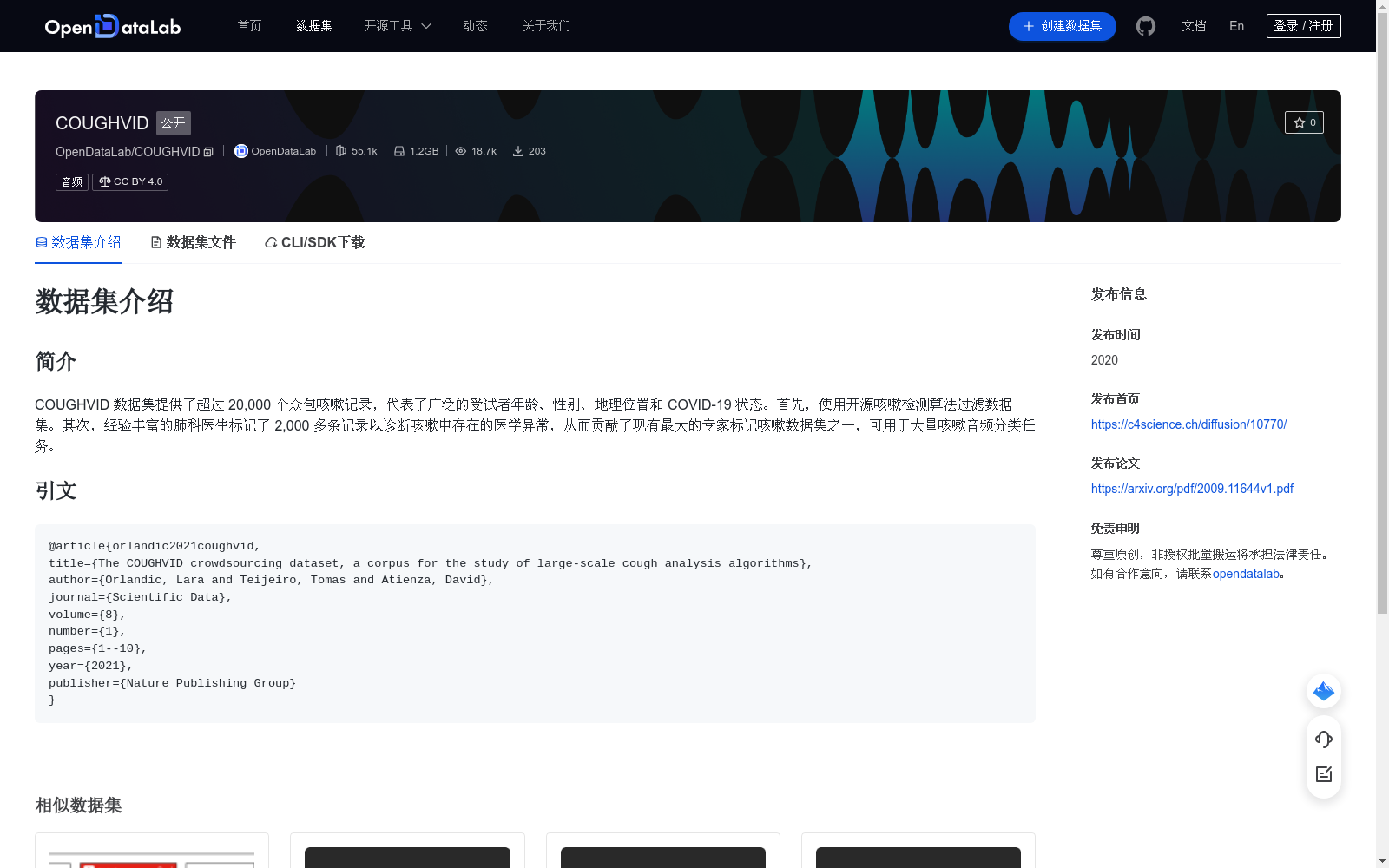Click the 2020 release year value
This screenshot has height=868, width=1389.
[1104, 360]
